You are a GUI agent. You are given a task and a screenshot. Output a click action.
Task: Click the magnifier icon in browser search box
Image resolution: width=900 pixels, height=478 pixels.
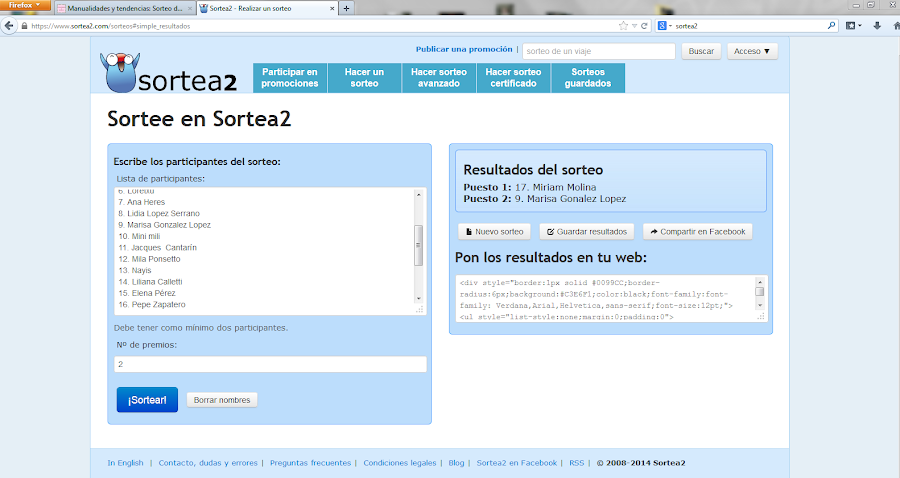[x=831, y=26]
